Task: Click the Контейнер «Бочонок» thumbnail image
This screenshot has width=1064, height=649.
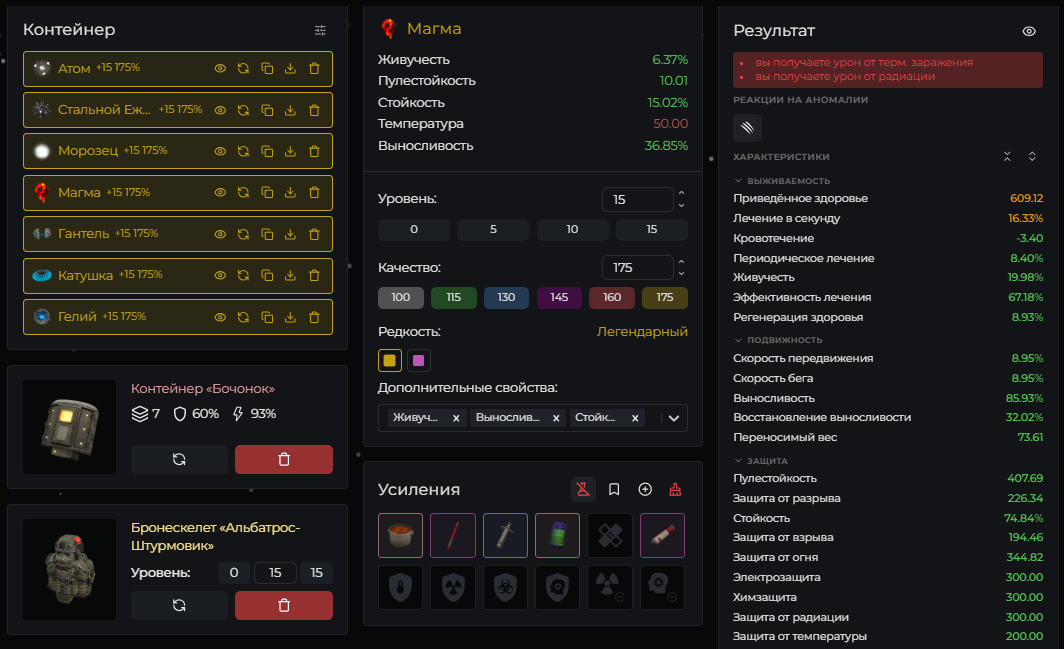Action: [69, 427]
